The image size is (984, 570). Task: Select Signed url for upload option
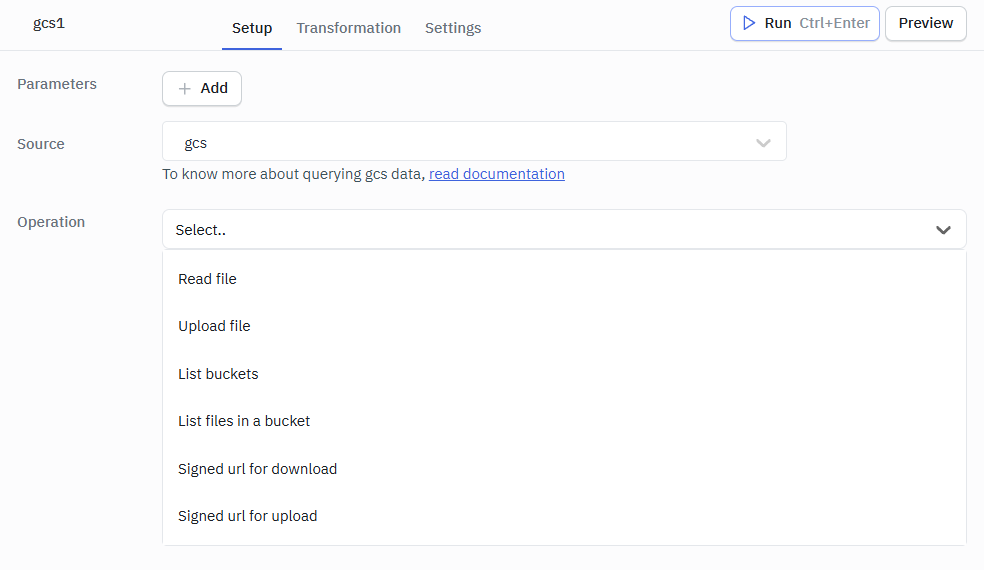coord(247,516)
